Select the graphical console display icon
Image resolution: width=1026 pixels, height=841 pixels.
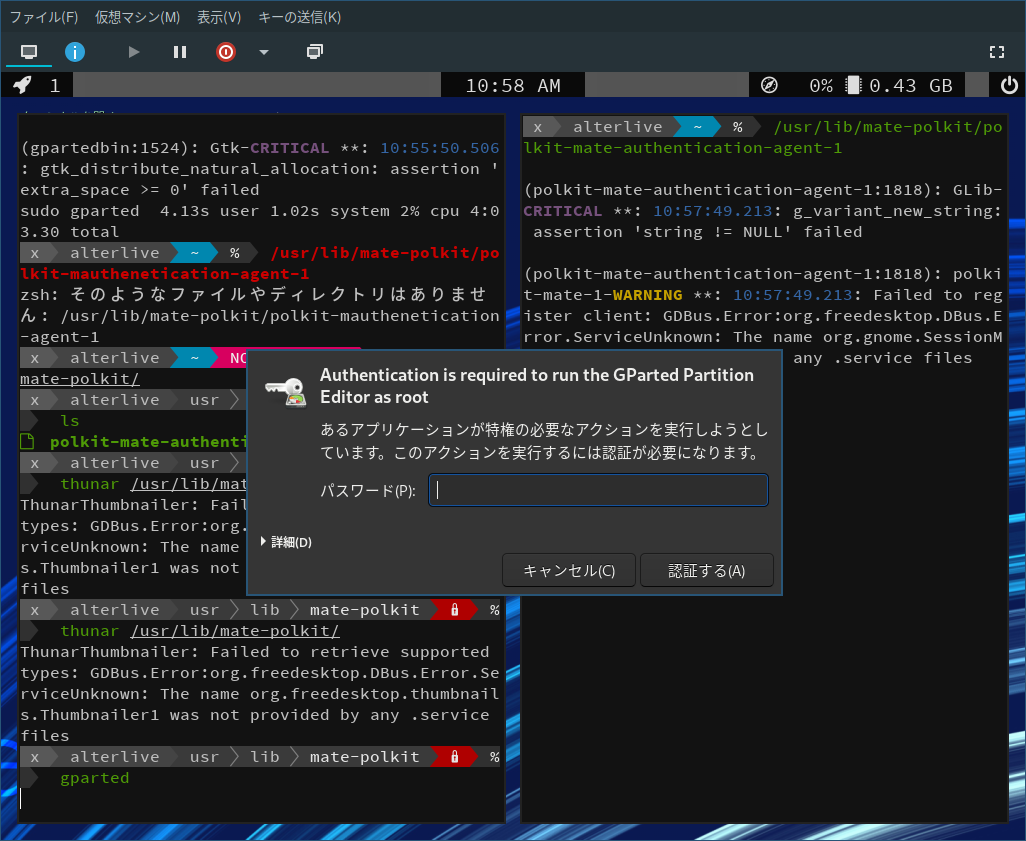[29, 51]
